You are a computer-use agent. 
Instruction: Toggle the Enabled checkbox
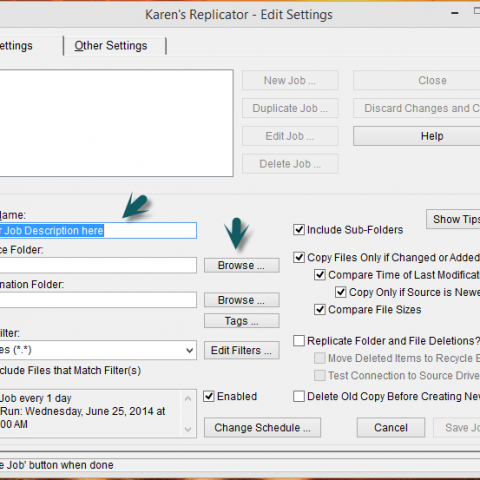click(209, 396)
